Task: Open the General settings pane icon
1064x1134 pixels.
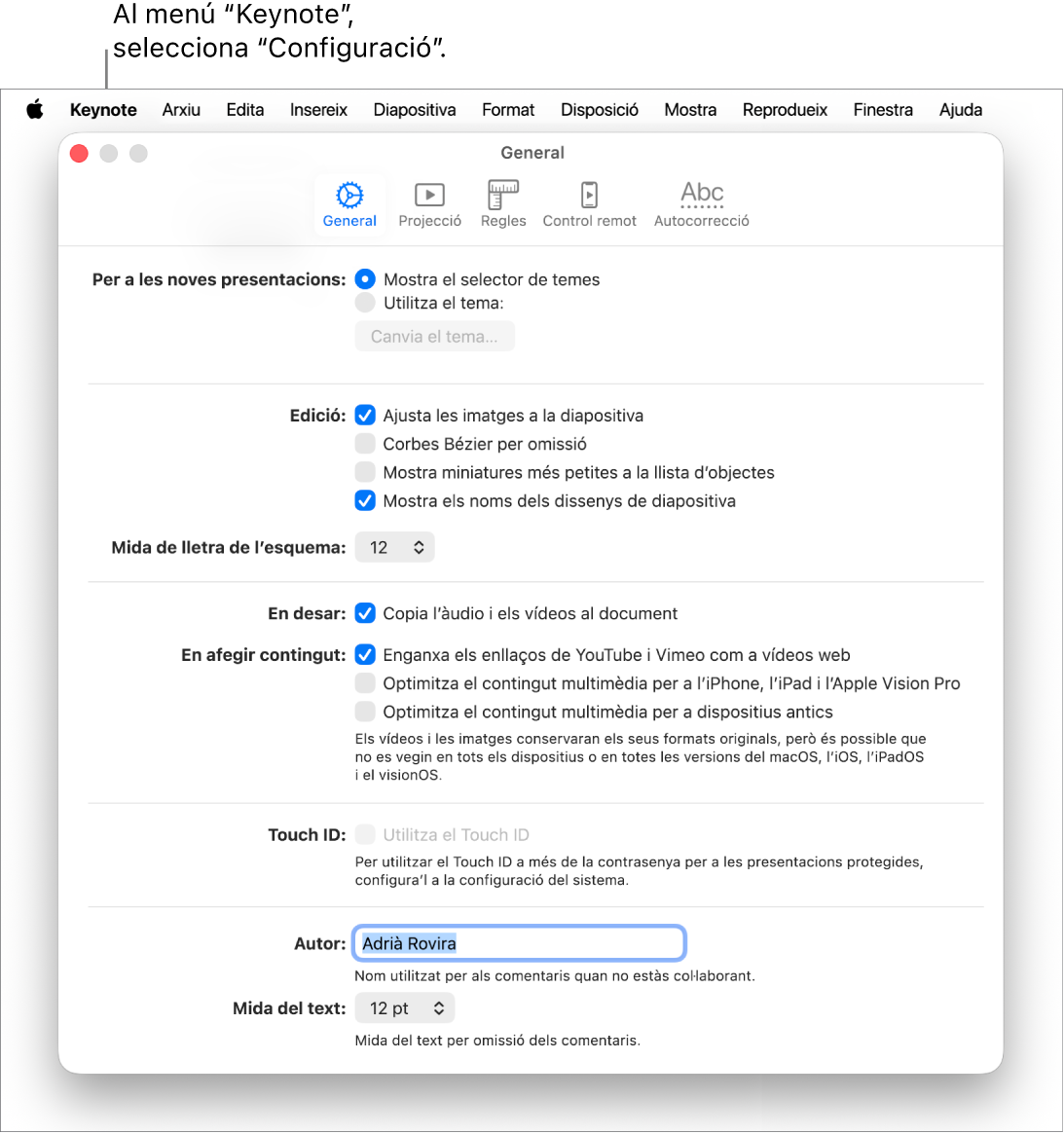Action: 349,204
